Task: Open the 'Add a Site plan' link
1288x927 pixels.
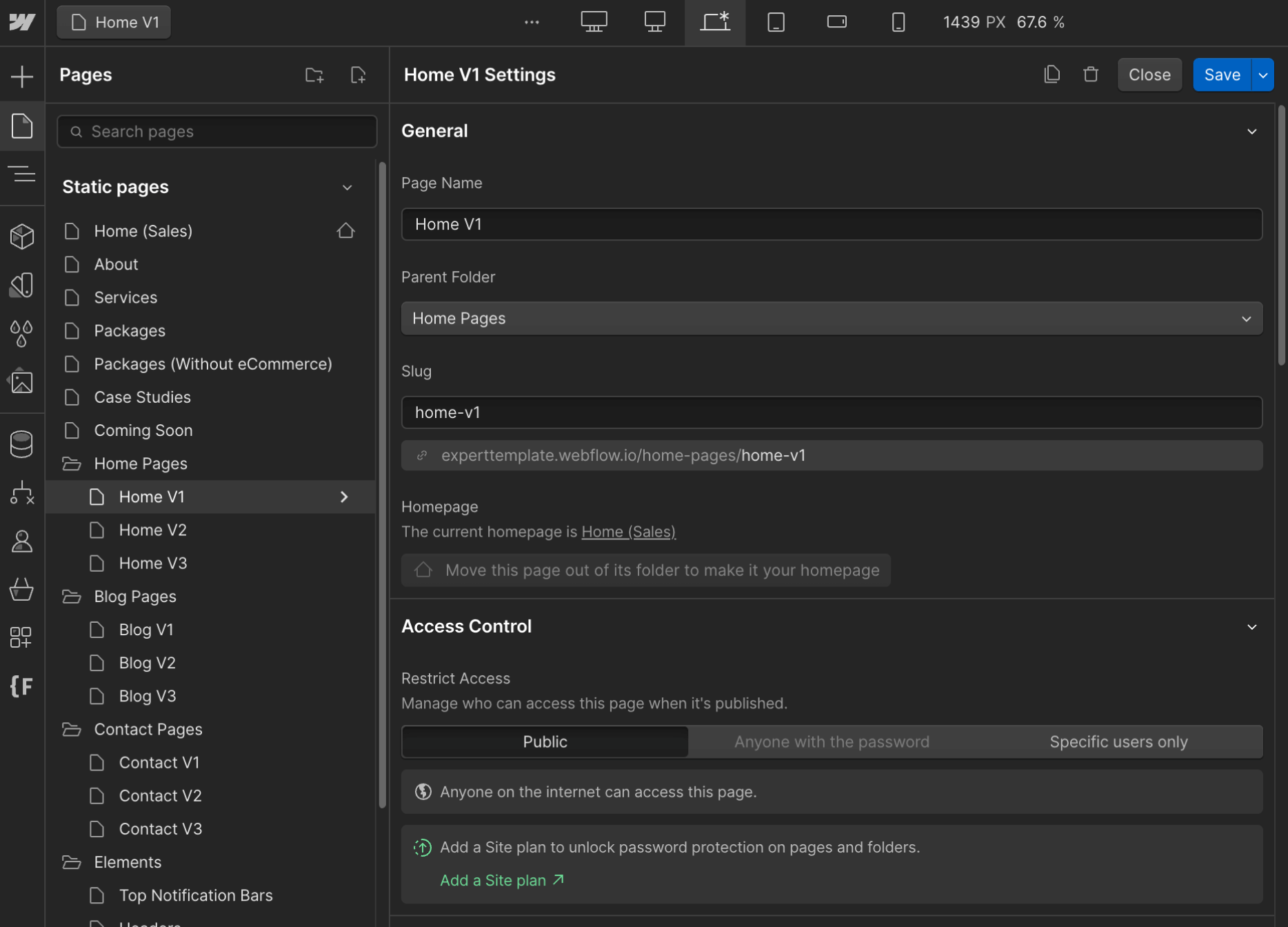Action: pyautogui.click(x=494, y=880)
